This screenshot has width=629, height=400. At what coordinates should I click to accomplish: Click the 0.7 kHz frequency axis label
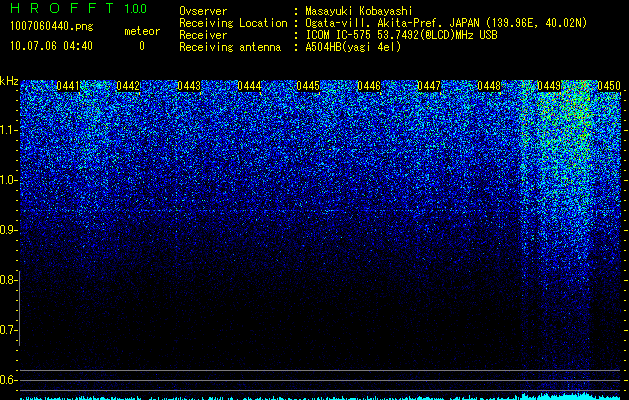[x=8, y=330]
